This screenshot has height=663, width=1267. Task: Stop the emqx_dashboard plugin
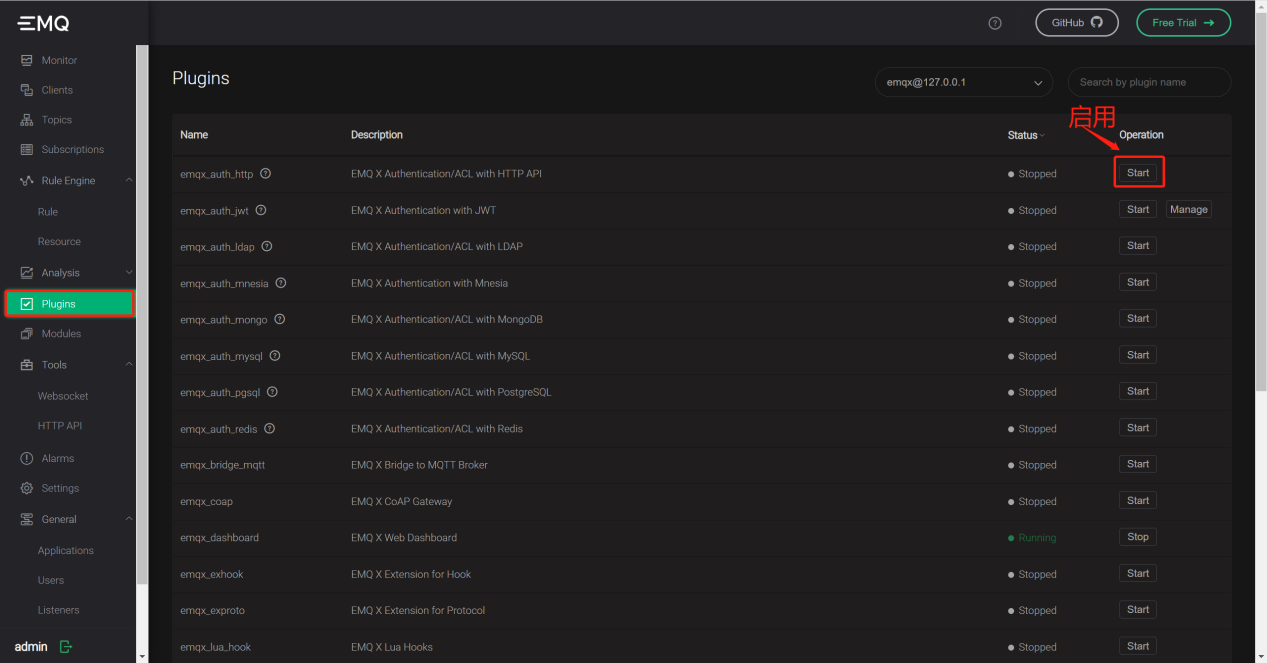[x=1138, y=537]
